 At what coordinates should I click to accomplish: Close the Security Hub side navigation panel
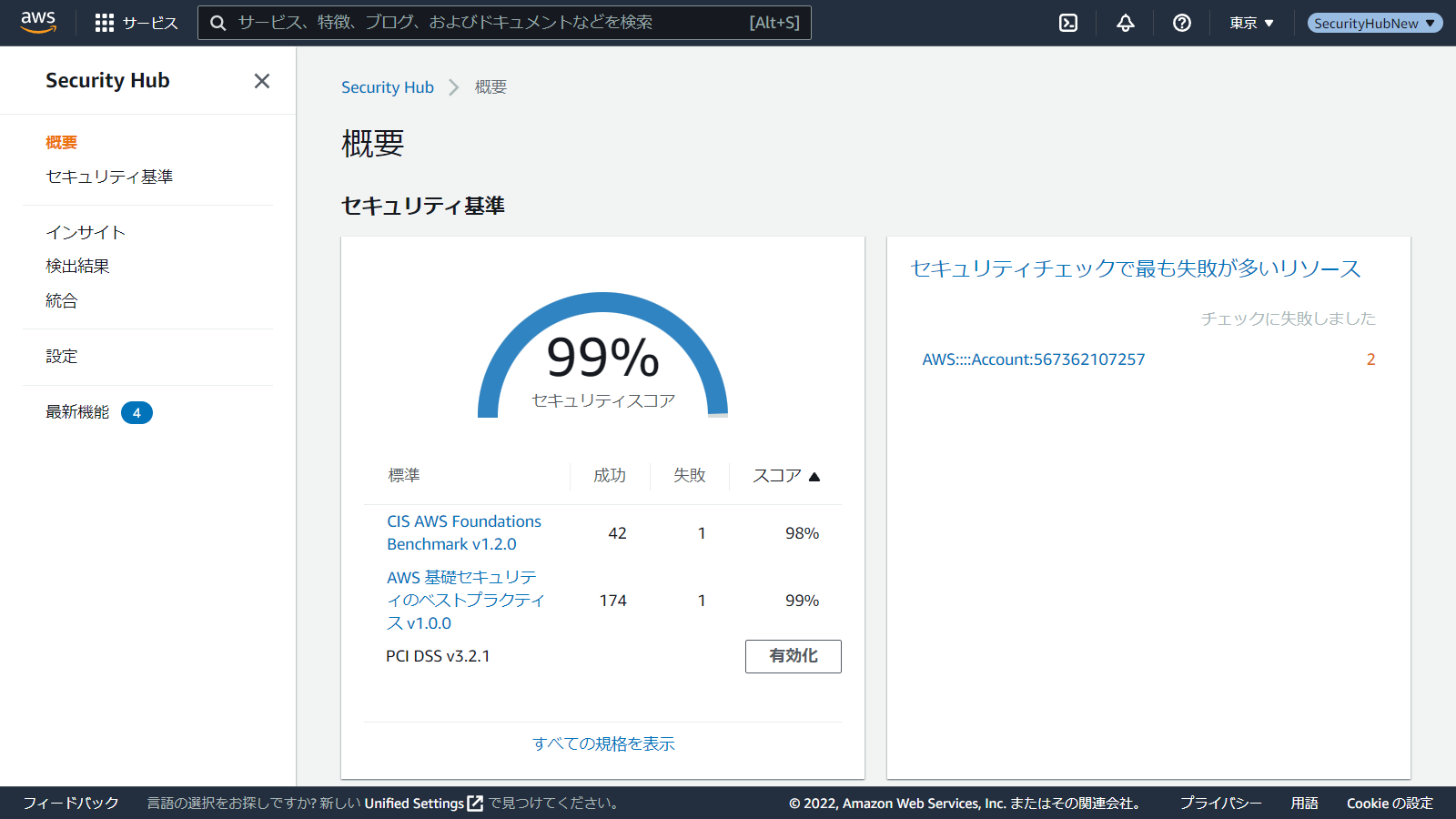262,81
